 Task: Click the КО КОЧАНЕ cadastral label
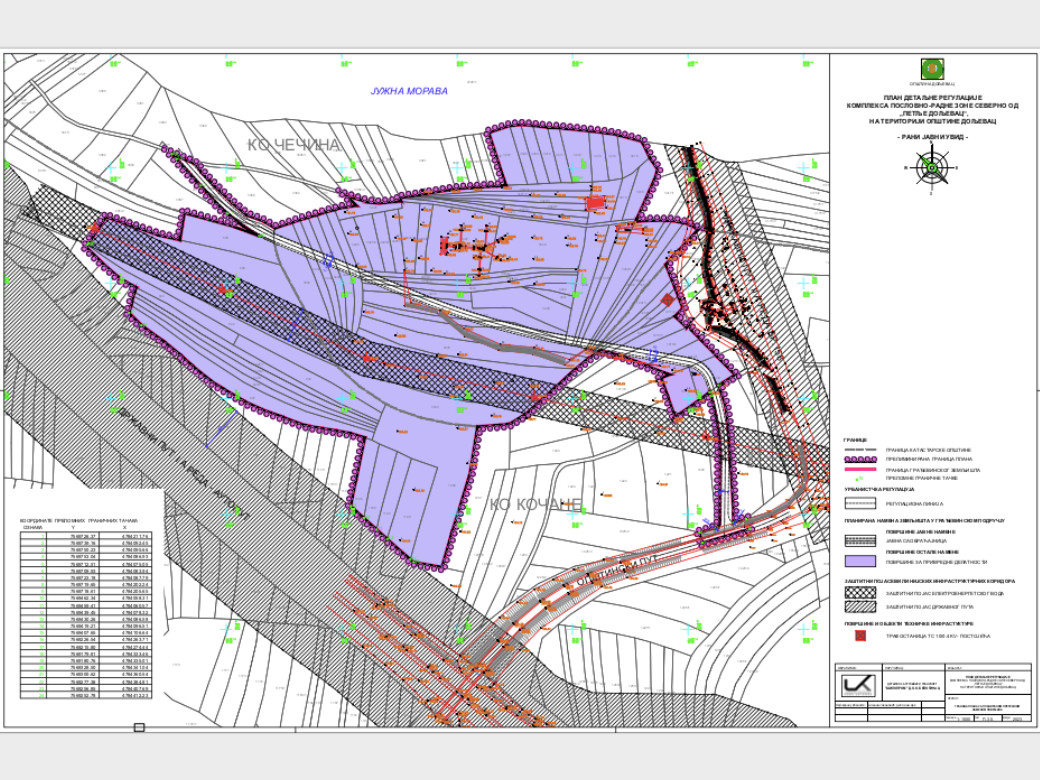536,504
